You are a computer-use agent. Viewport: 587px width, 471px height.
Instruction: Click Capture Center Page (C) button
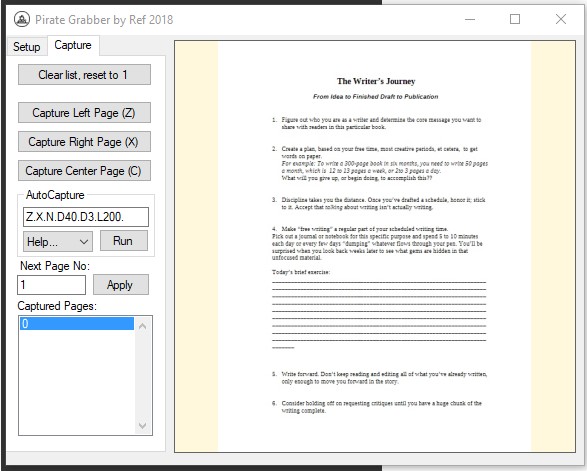[x=84, y=171]
